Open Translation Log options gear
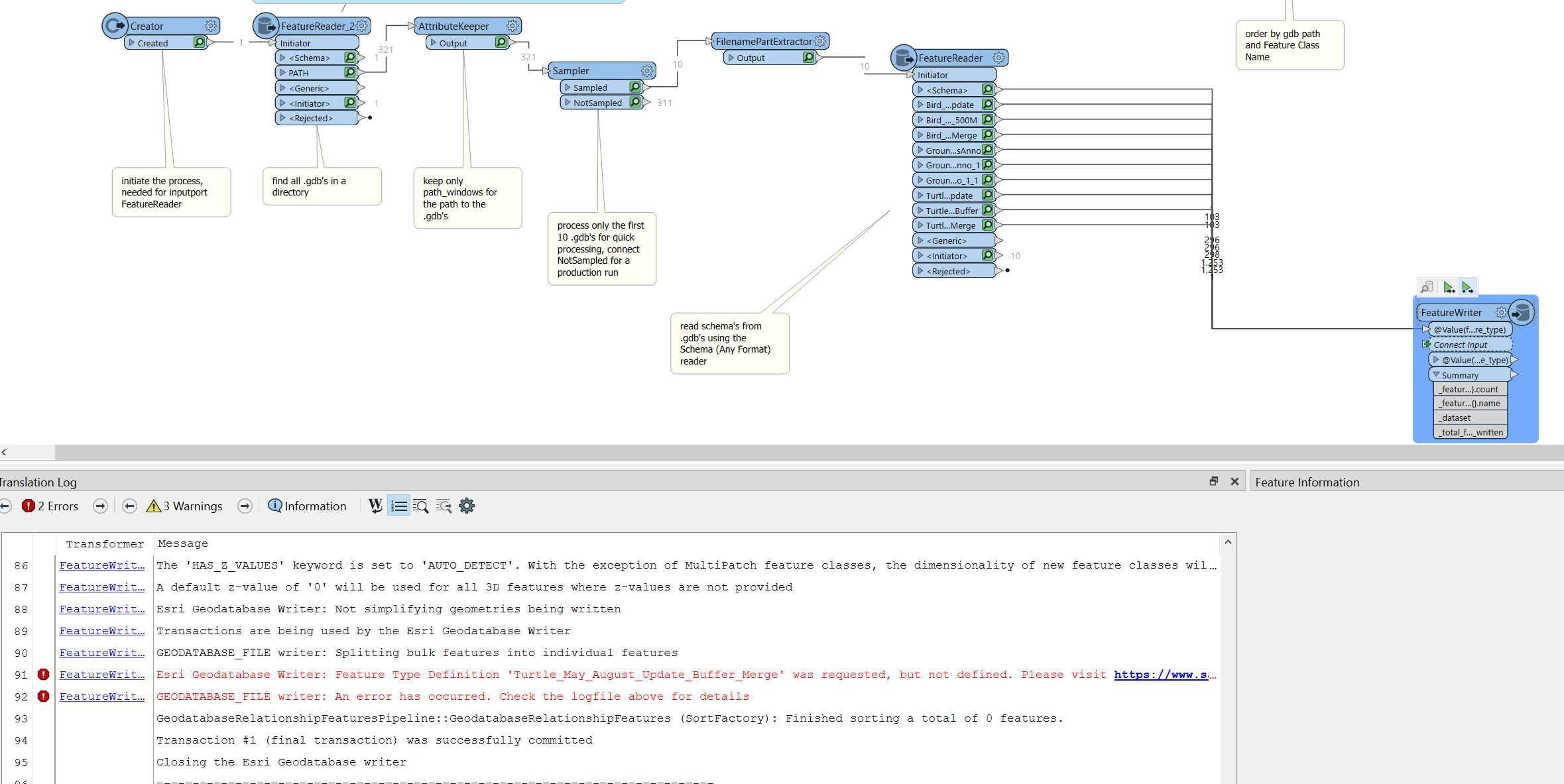 tap(467, 506)
